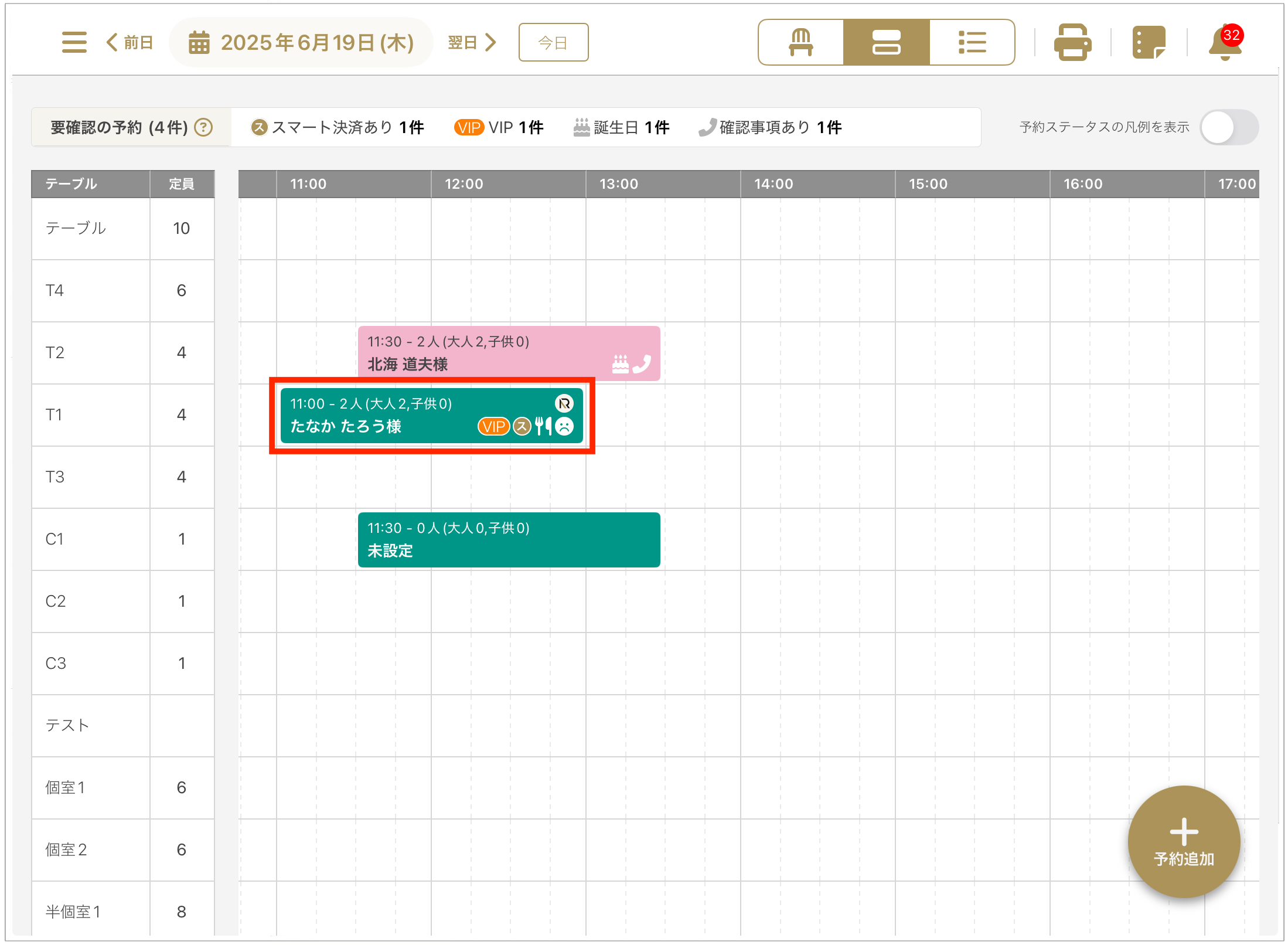The height and width of the screenshot is (945, 1288).
Task: Filter by スマート決済あり 1件
Action: pos(338,127)
